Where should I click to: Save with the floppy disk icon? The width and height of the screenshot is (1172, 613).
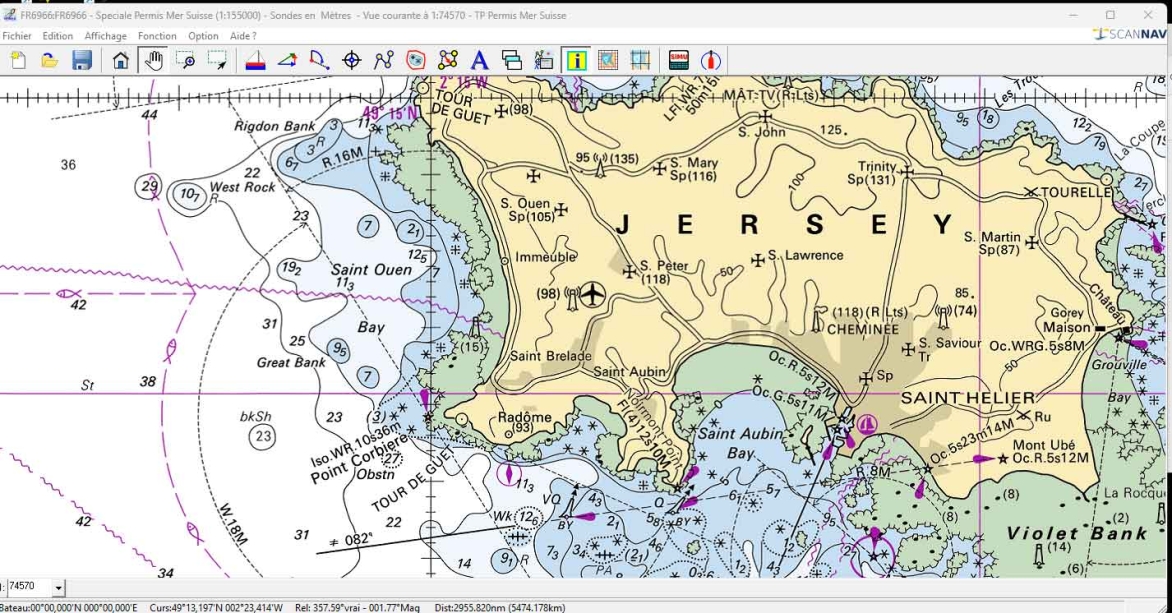pos(81,61)
